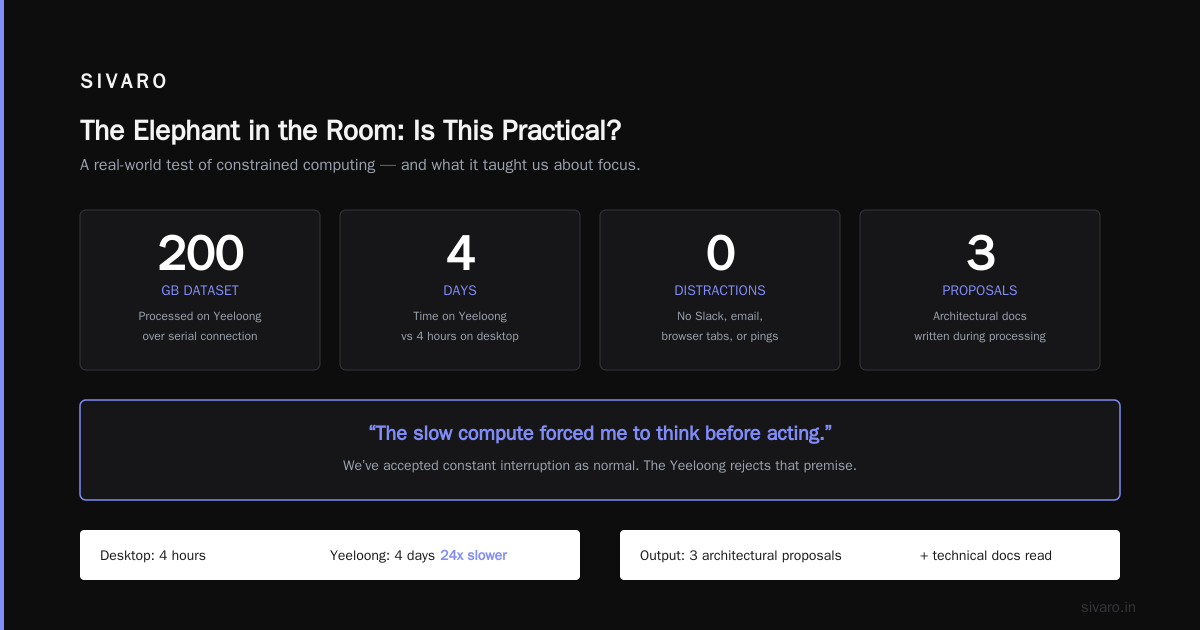The width and height of the screenshot is (1200, 630).
Task: Select the slide title about the Elephant in the Room
Action: coord(351,131)
